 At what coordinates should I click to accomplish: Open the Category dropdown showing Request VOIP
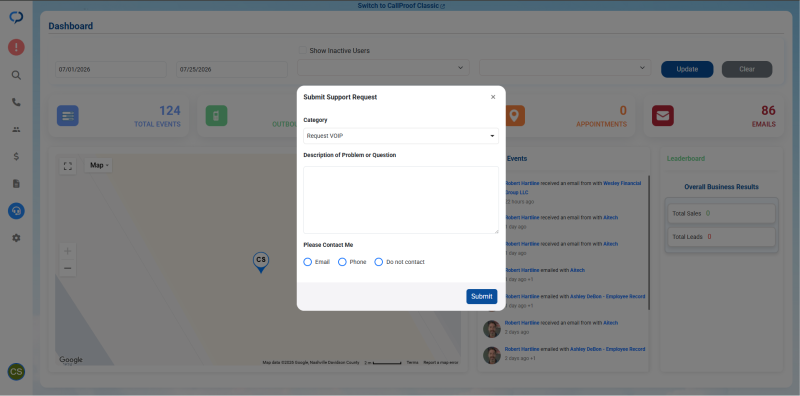pyautogui.click(x=401, y=136)
